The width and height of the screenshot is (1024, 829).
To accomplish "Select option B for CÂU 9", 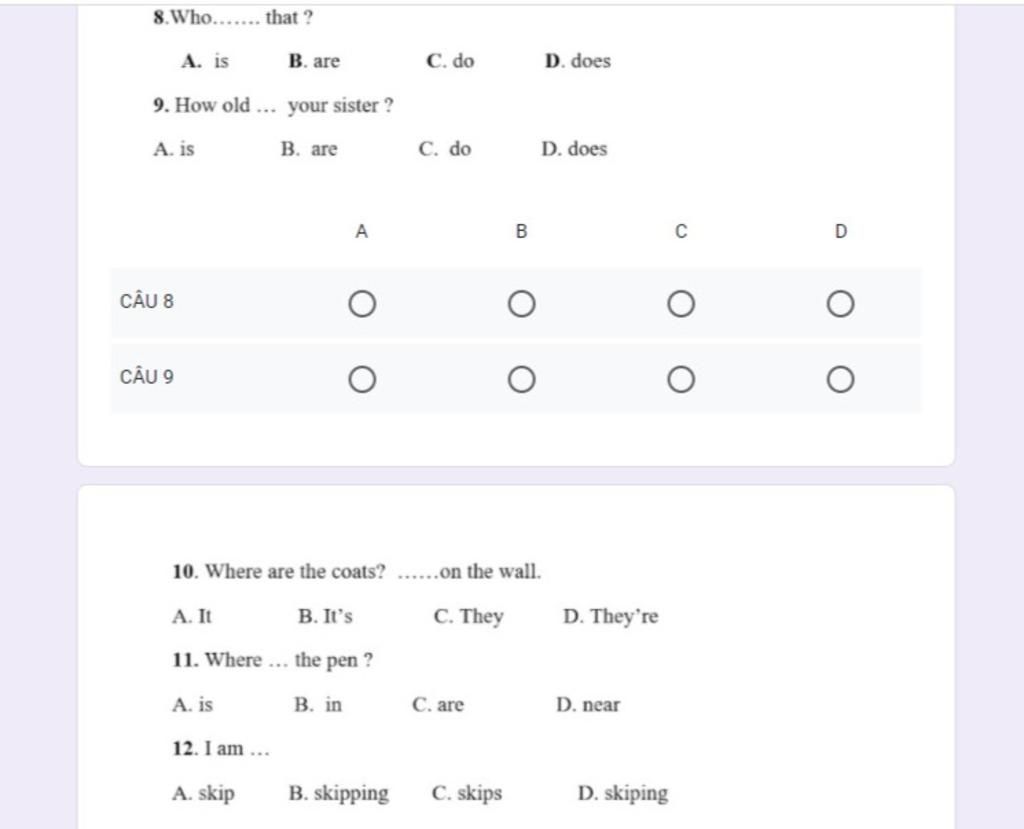I will [x=521, y=379].
